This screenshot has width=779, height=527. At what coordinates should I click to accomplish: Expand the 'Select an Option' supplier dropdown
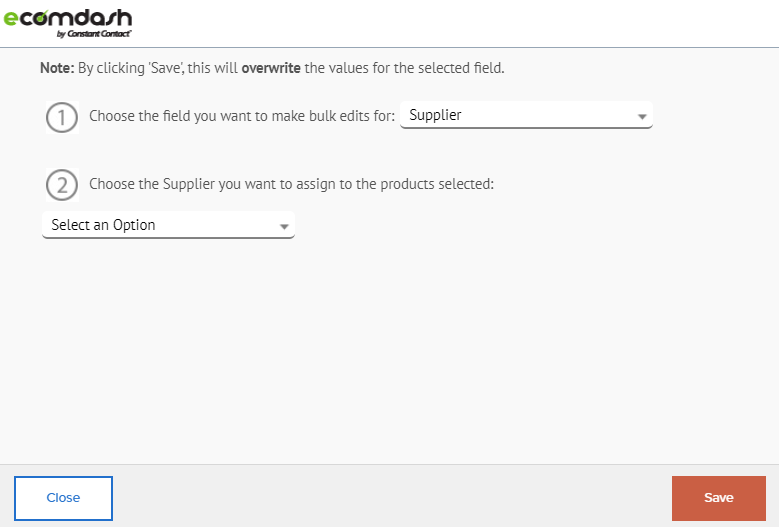click(x=168, y=225)
